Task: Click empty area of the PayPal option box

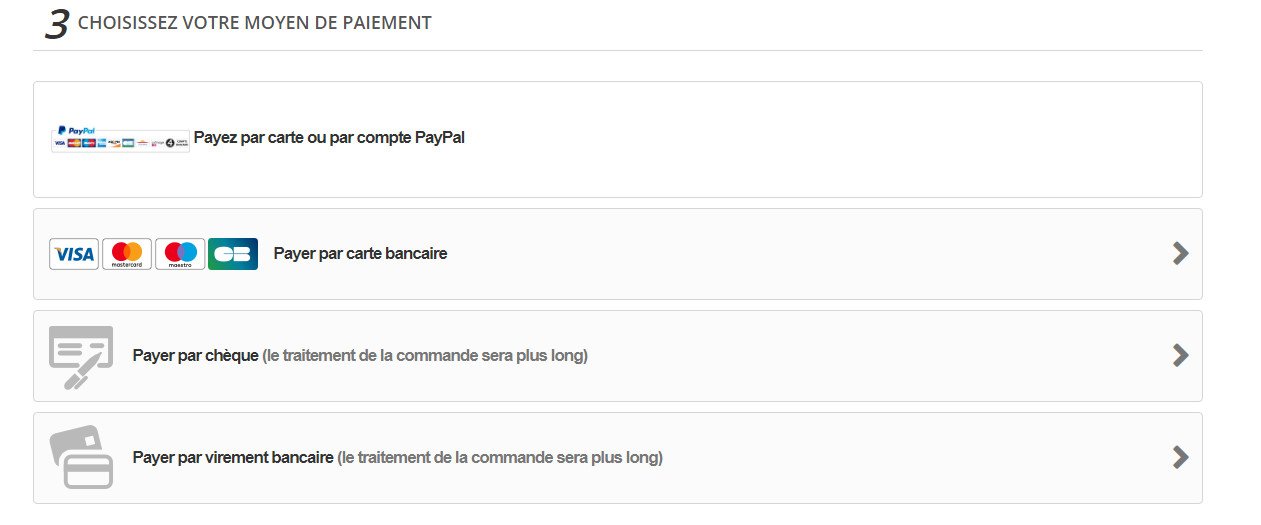Action: point(830,140)
